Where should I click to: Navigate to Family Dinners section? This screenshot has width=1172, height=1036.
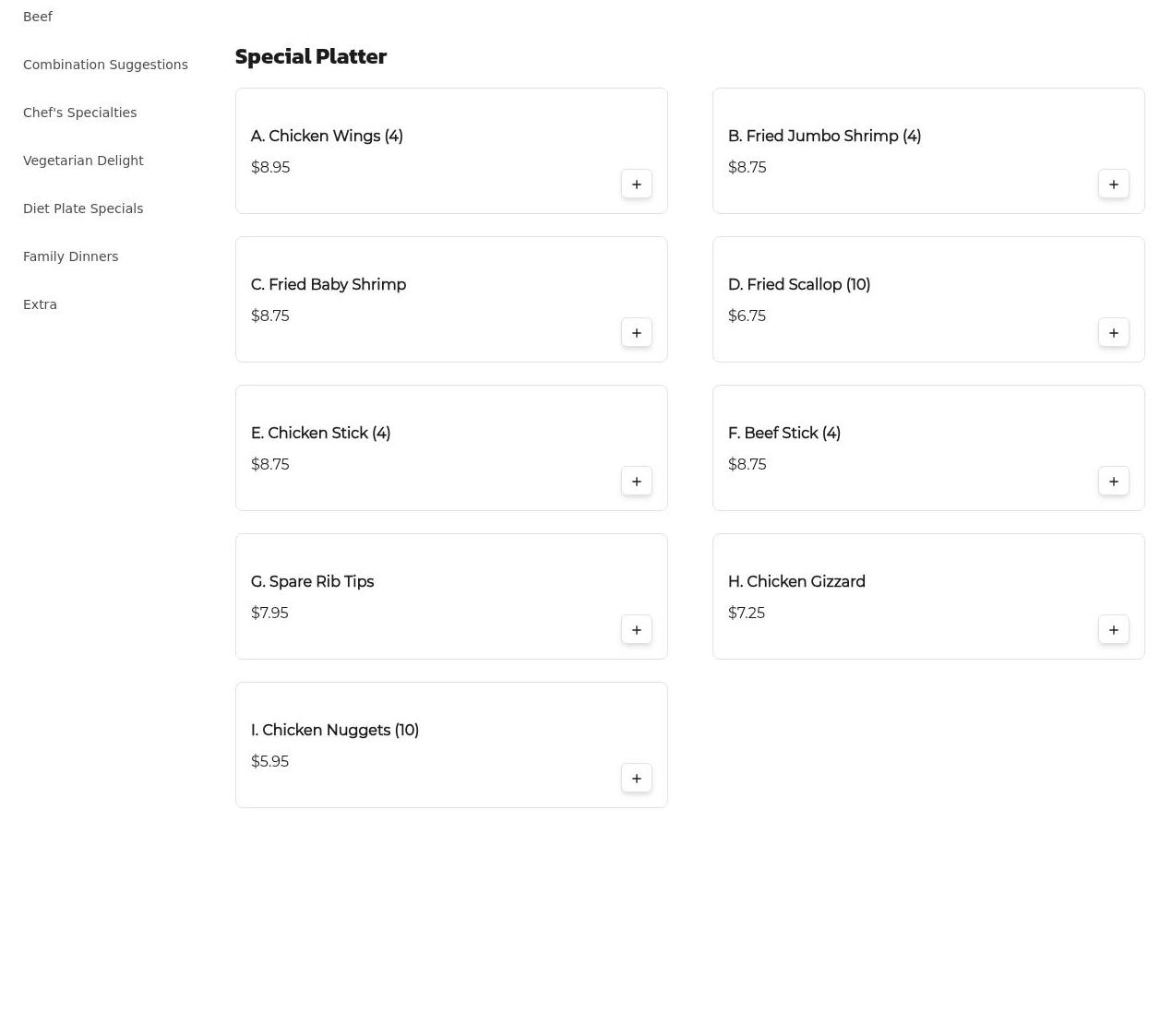[x=70, y=256]
